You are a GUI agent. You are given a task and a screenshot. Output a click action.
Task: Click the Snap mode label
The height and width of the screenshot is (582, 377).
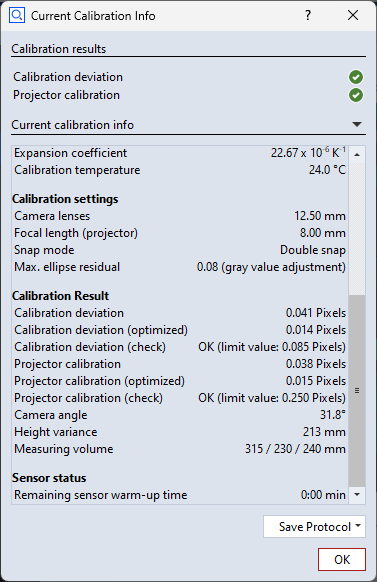coord(44,250)
